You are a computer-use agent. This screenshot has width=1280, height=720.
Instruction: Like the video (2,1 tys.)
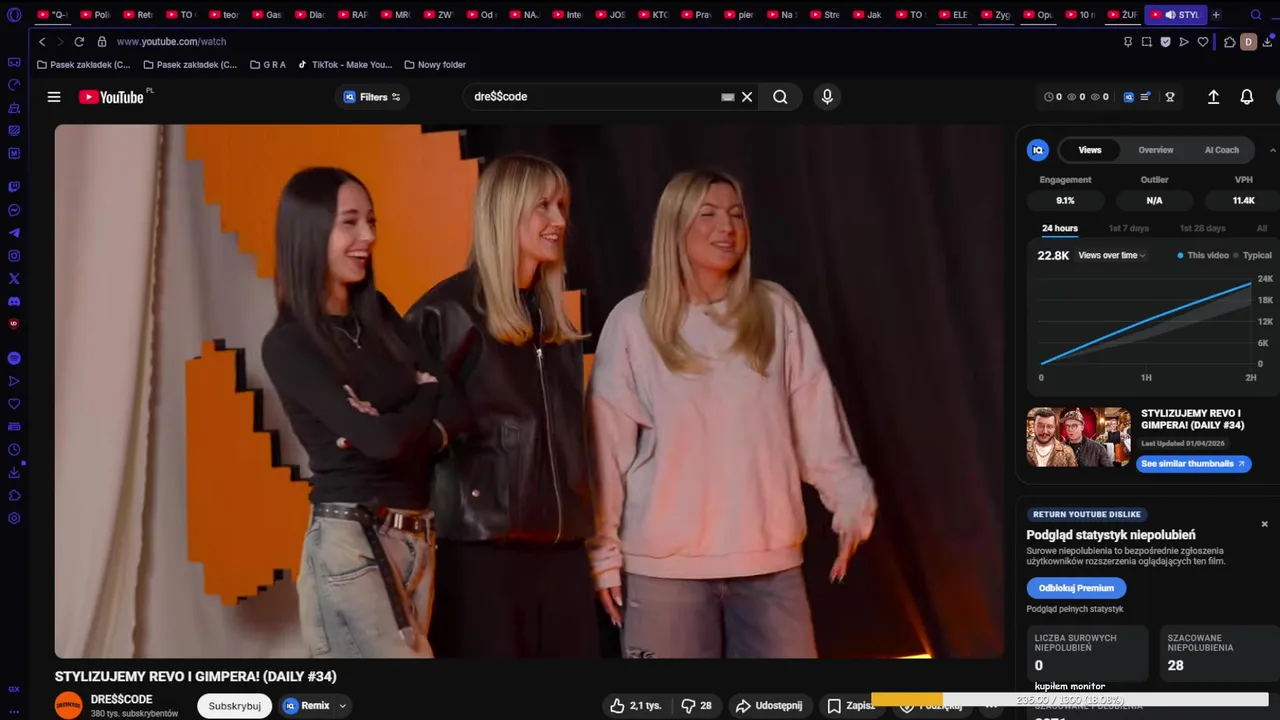coord(636,705)
